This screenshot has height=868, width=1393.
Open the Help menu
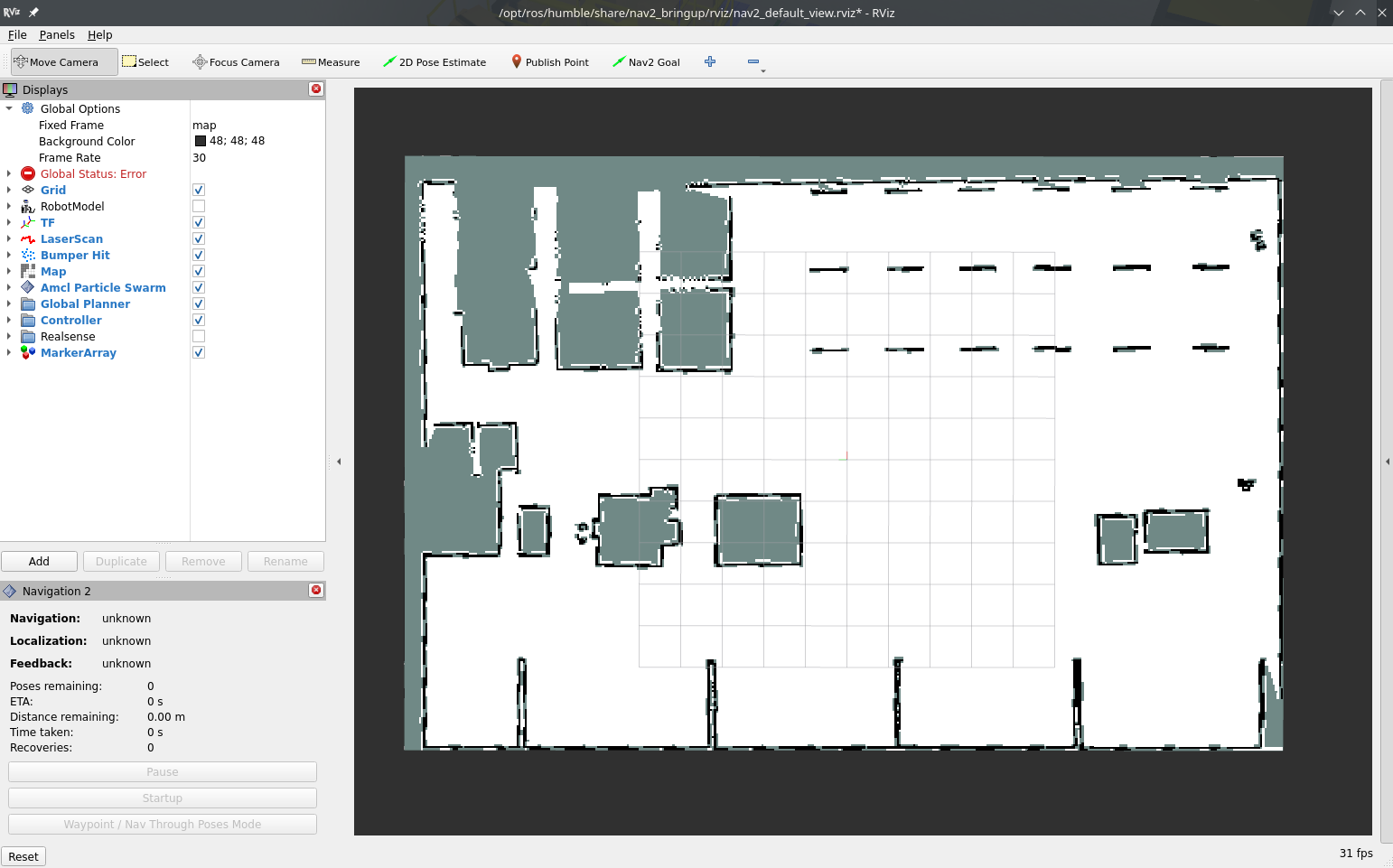point(100,35)
